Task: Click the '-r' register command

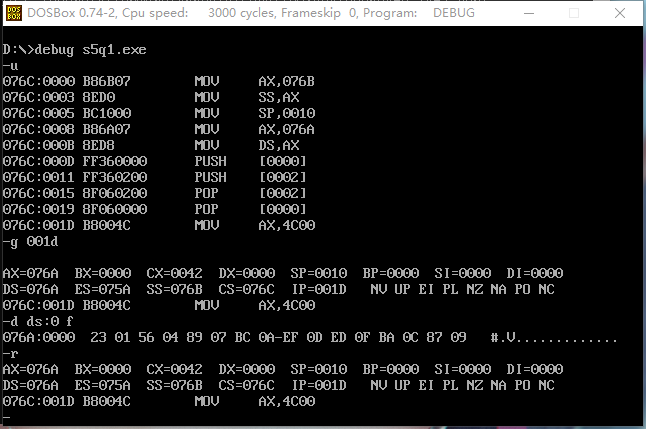Action: point(11,354)
